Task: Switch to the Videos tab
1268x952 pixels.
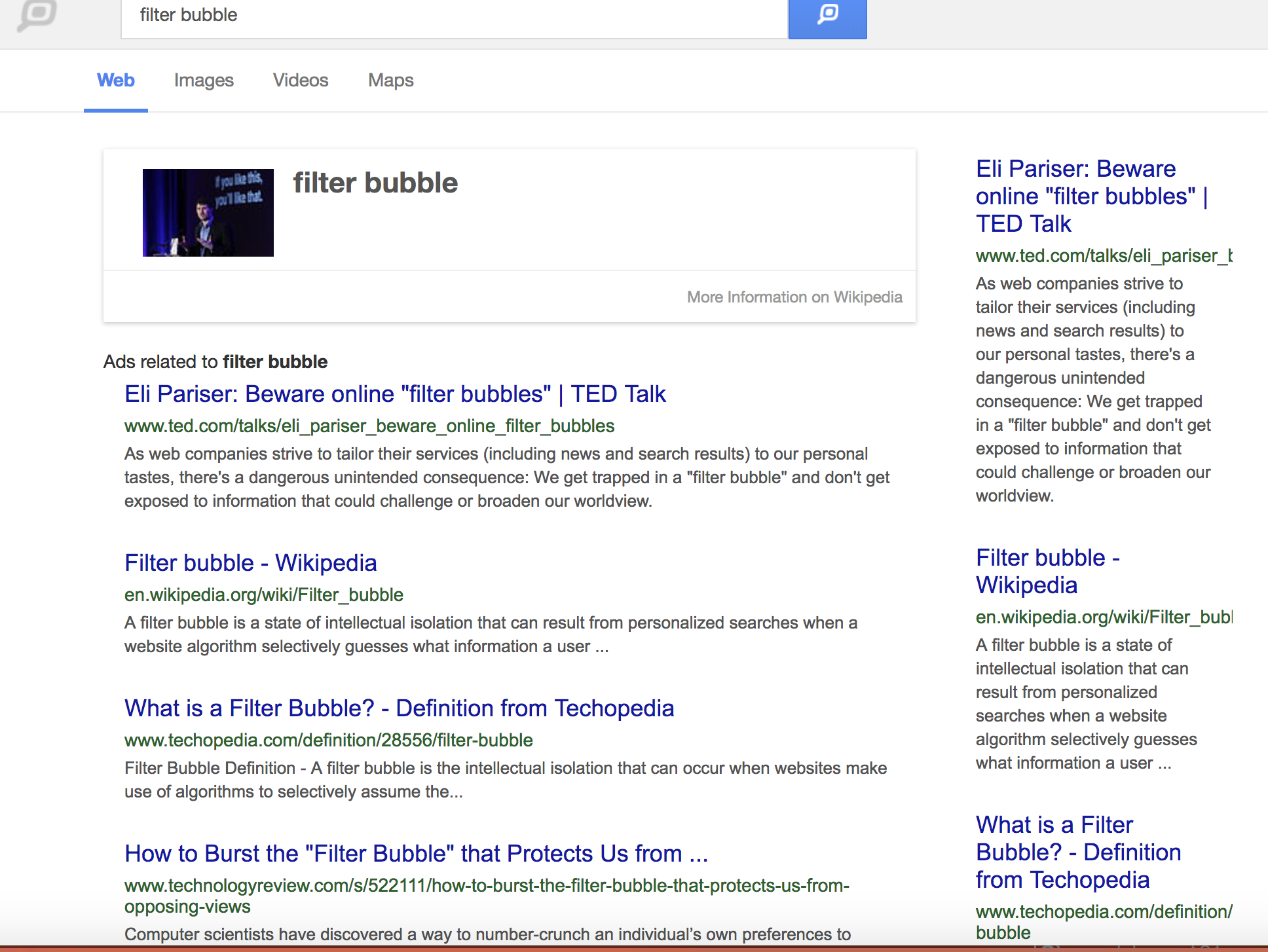Action: 301,81
